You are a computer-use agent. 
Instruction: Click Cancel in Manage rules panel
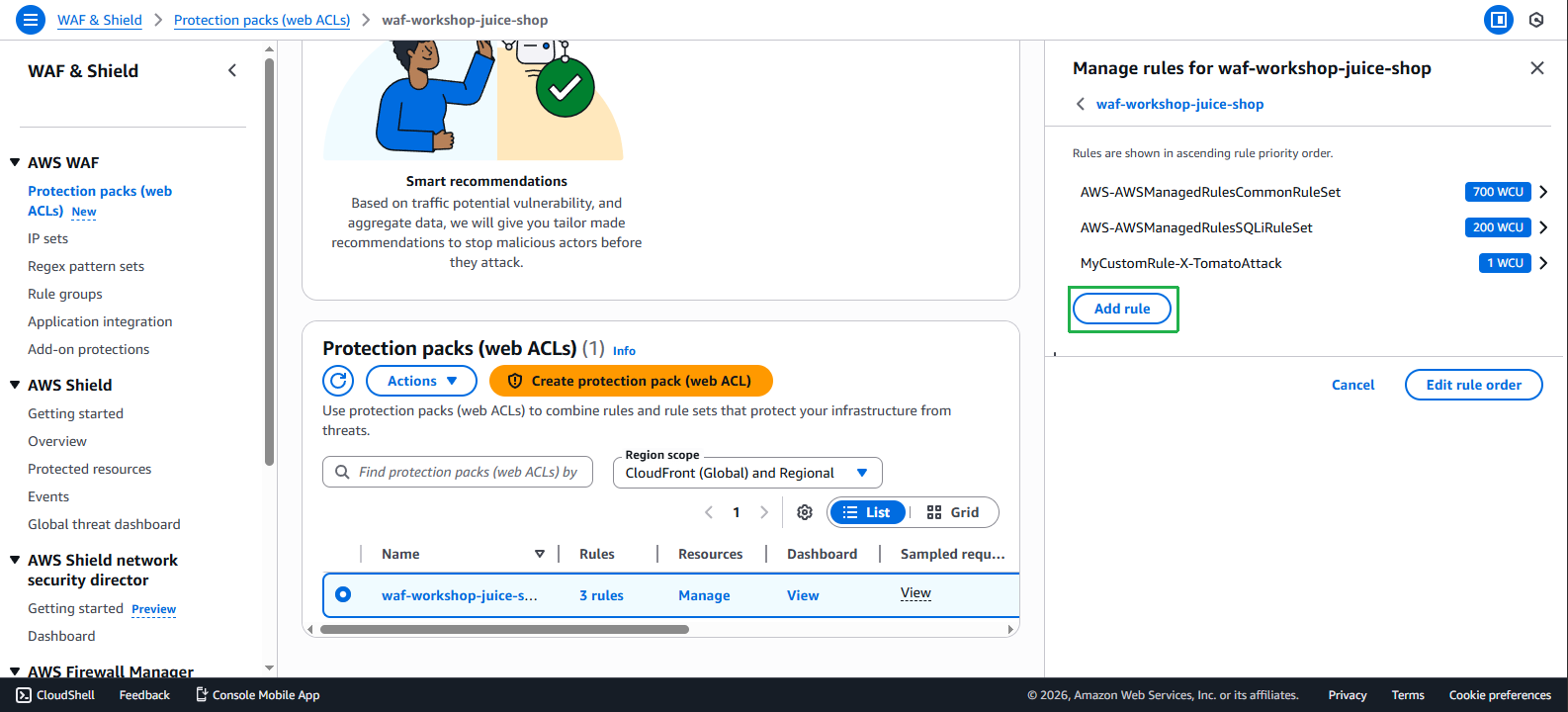pos(1352,385)
